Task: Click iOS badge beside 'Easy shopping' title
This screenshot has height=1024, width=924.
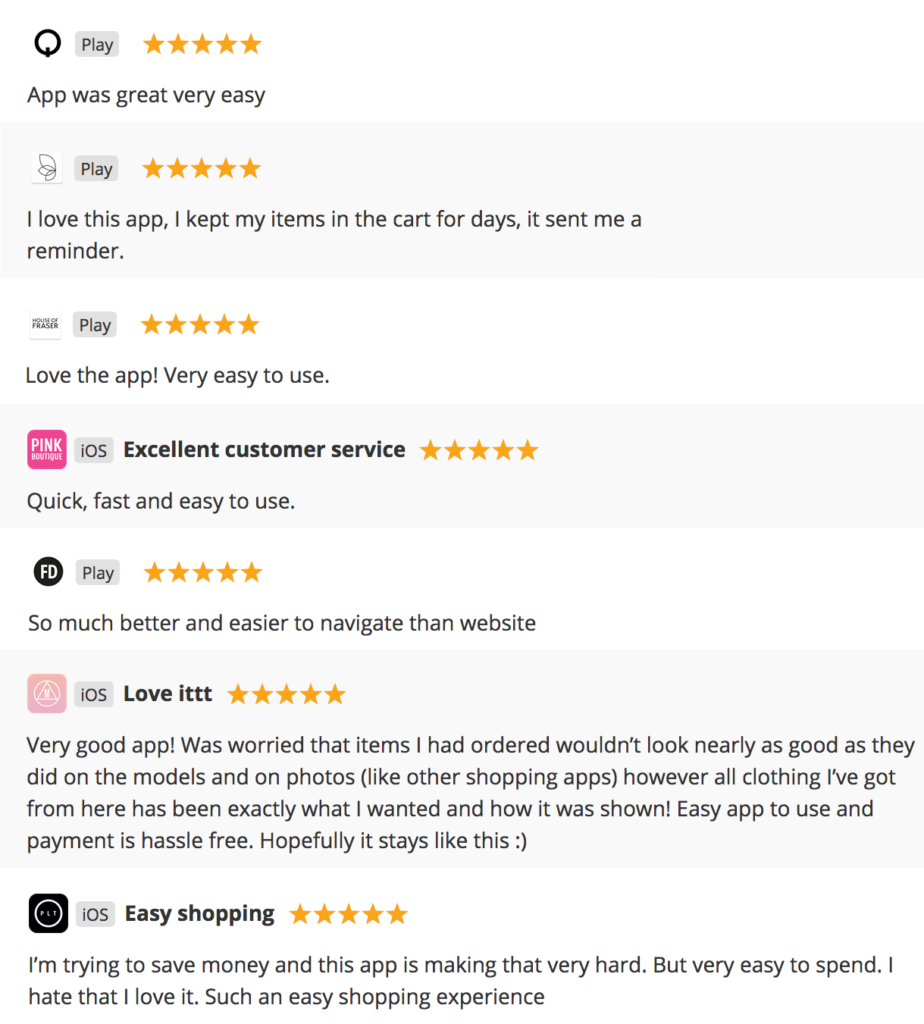Action: coord(95,914)
